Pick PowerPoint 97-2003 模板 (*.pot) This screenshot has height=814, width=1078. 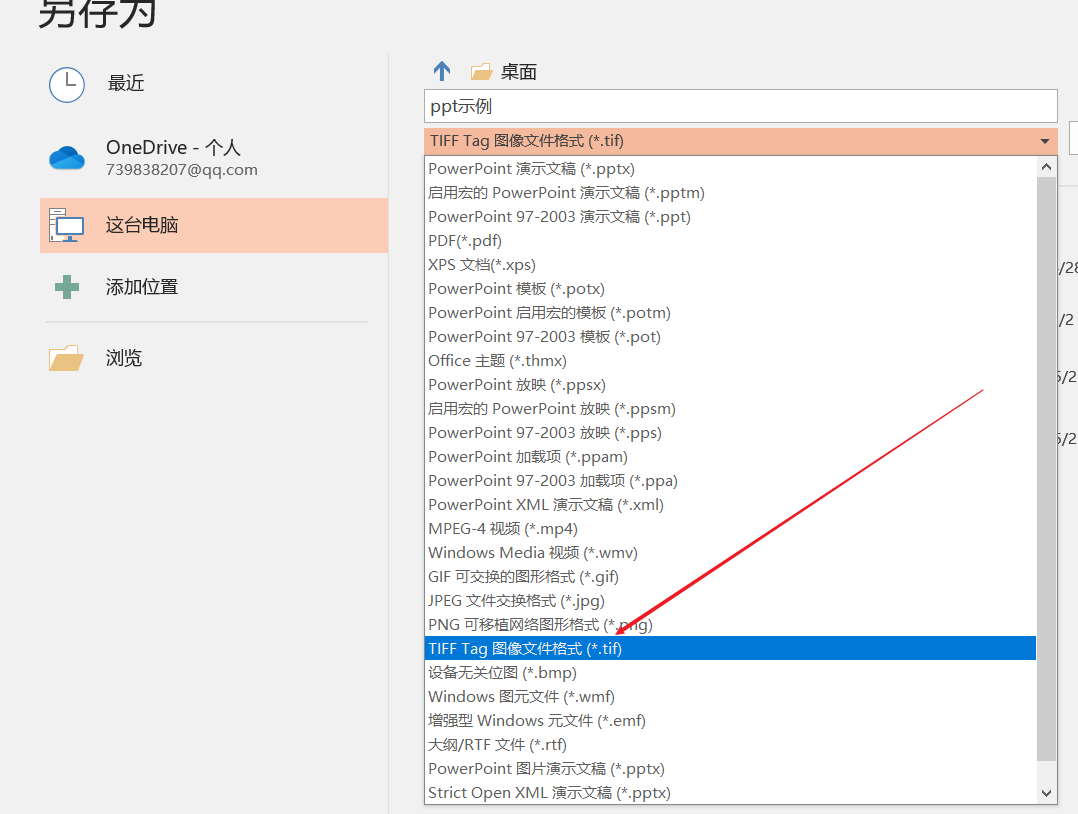[730, 337]
